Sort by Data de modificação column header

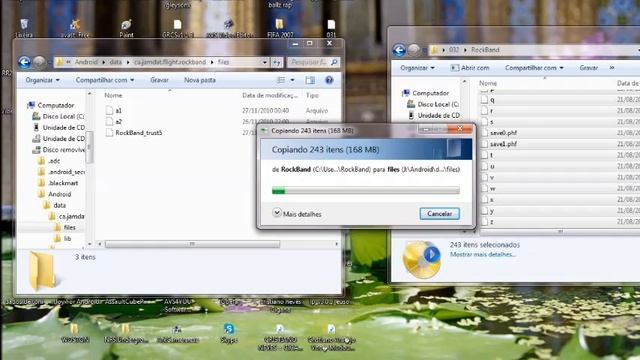pyautogui.click(x=270, y=96)
